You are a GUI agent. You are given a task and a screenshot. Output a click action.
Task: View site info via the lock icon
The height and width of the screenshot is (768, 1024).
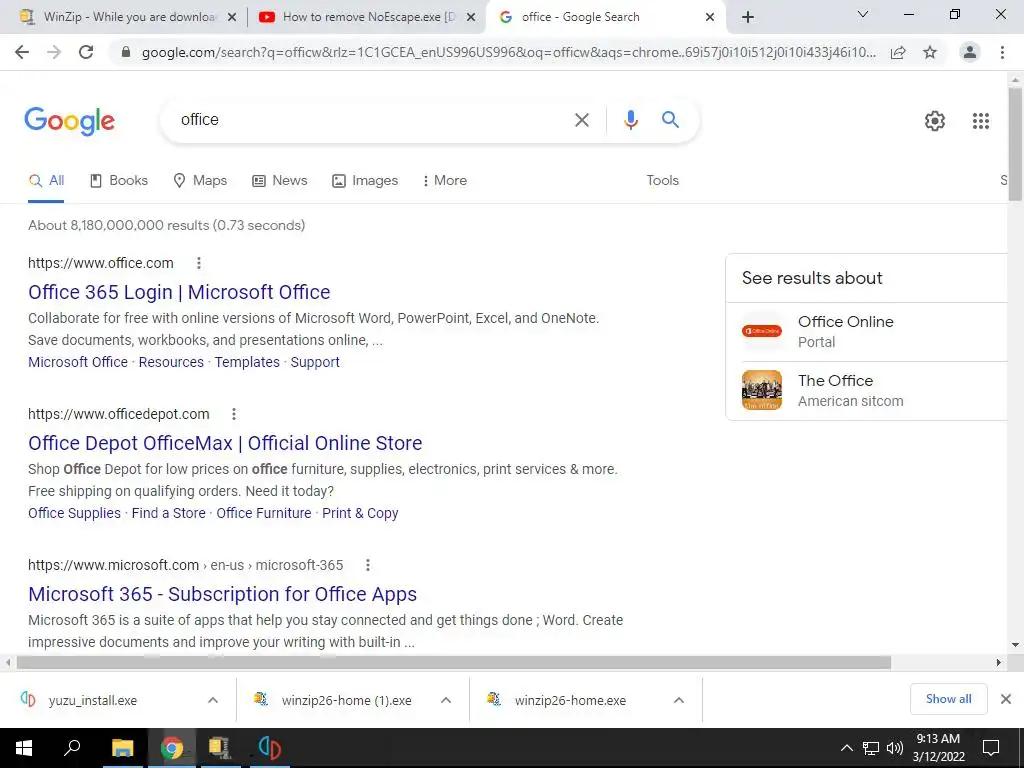pos(126,52)
